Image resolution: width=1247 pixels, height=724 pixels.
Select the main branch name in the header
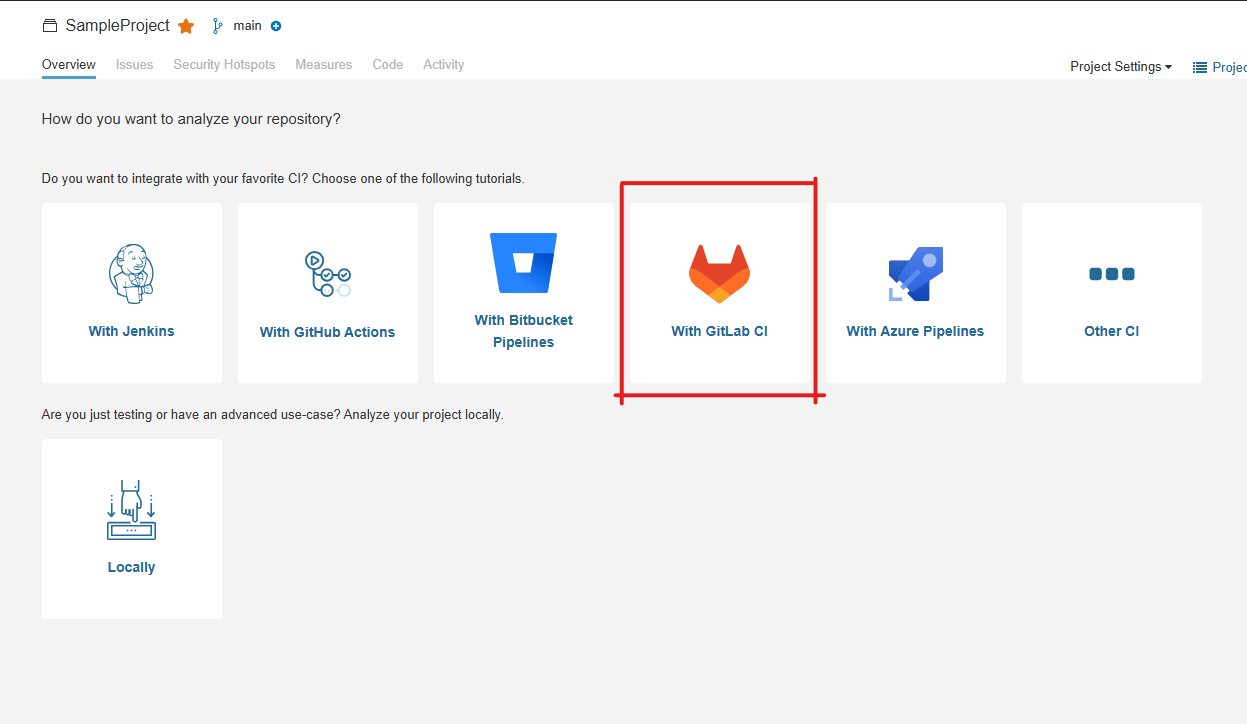246,25
